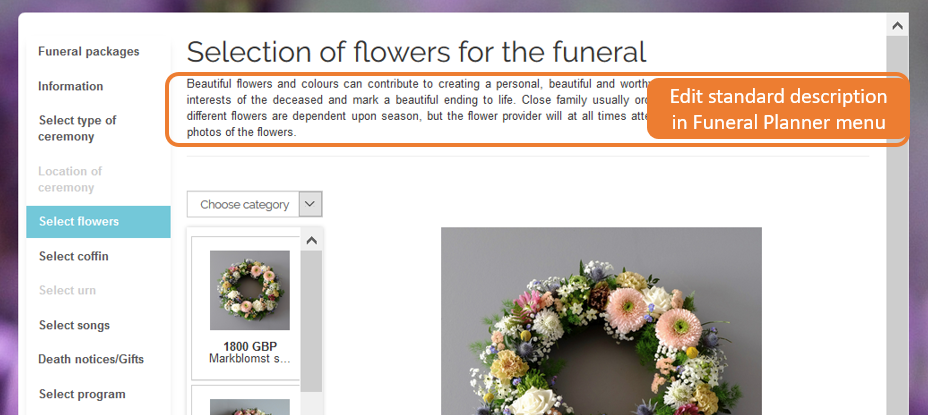Select the Select flowers menu item
928x415 pixels.
(x=98, y=221)
